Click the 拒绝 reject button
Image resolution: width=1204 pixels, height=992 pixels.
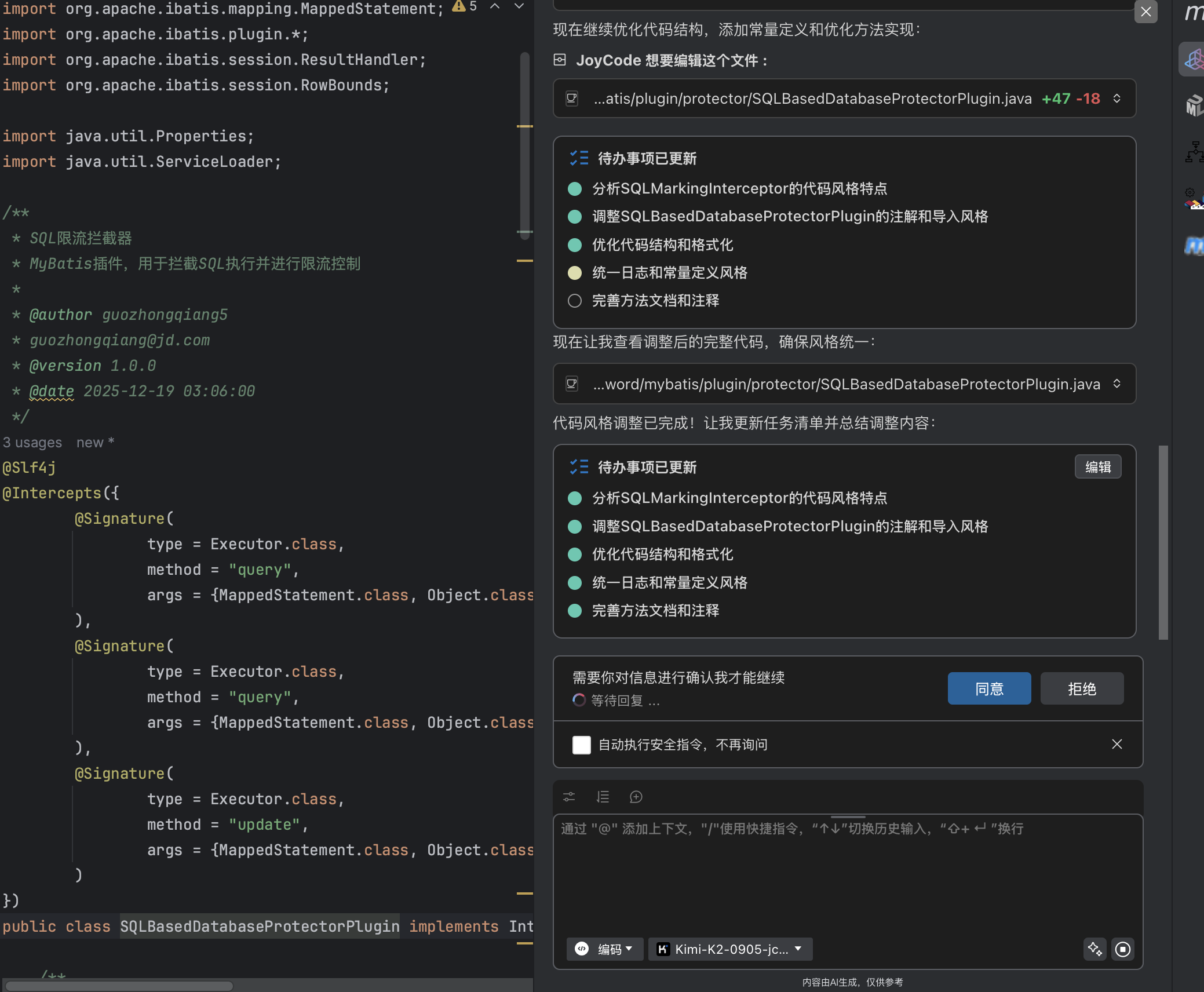coord(1081,688)
